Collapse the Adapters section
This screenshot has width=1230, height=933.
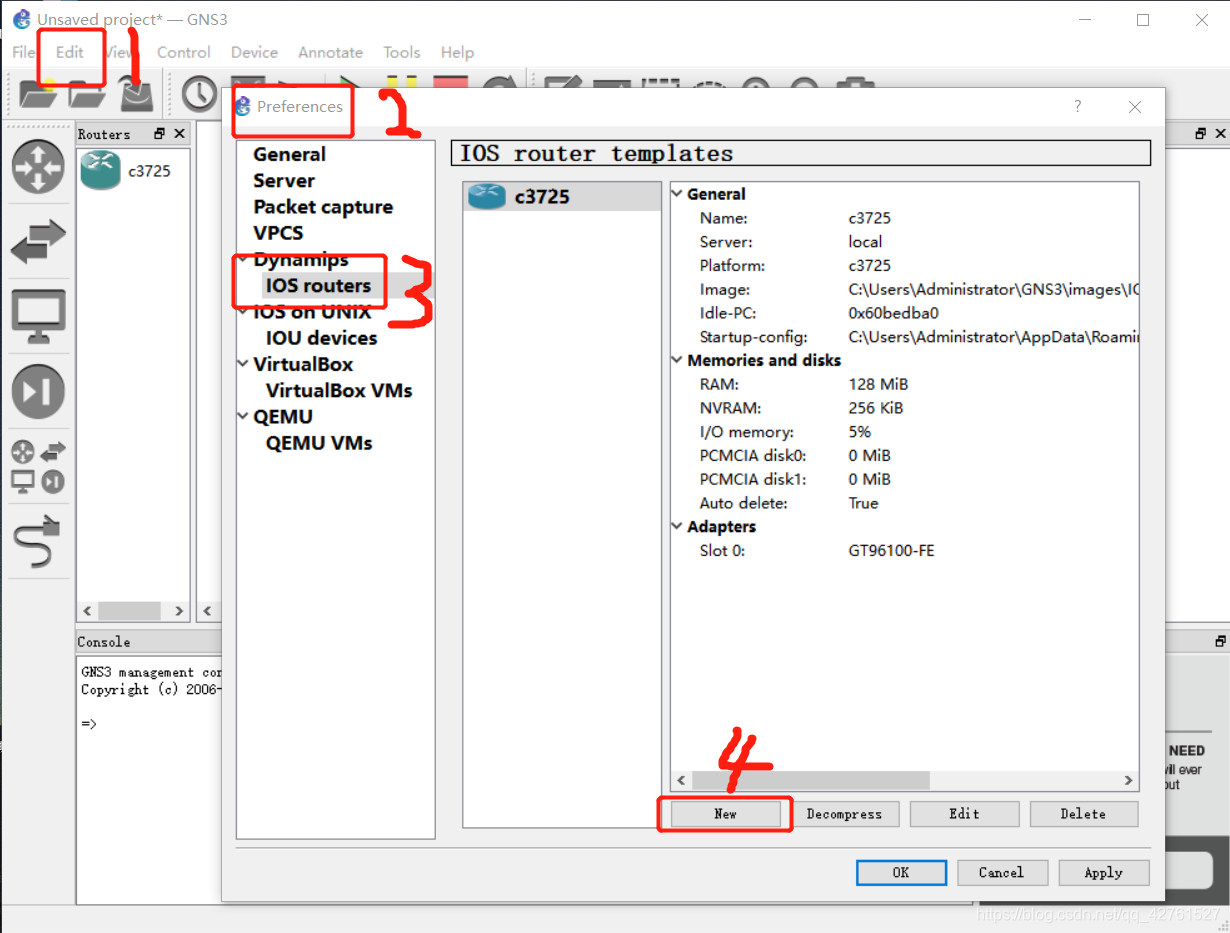point(677,526)
